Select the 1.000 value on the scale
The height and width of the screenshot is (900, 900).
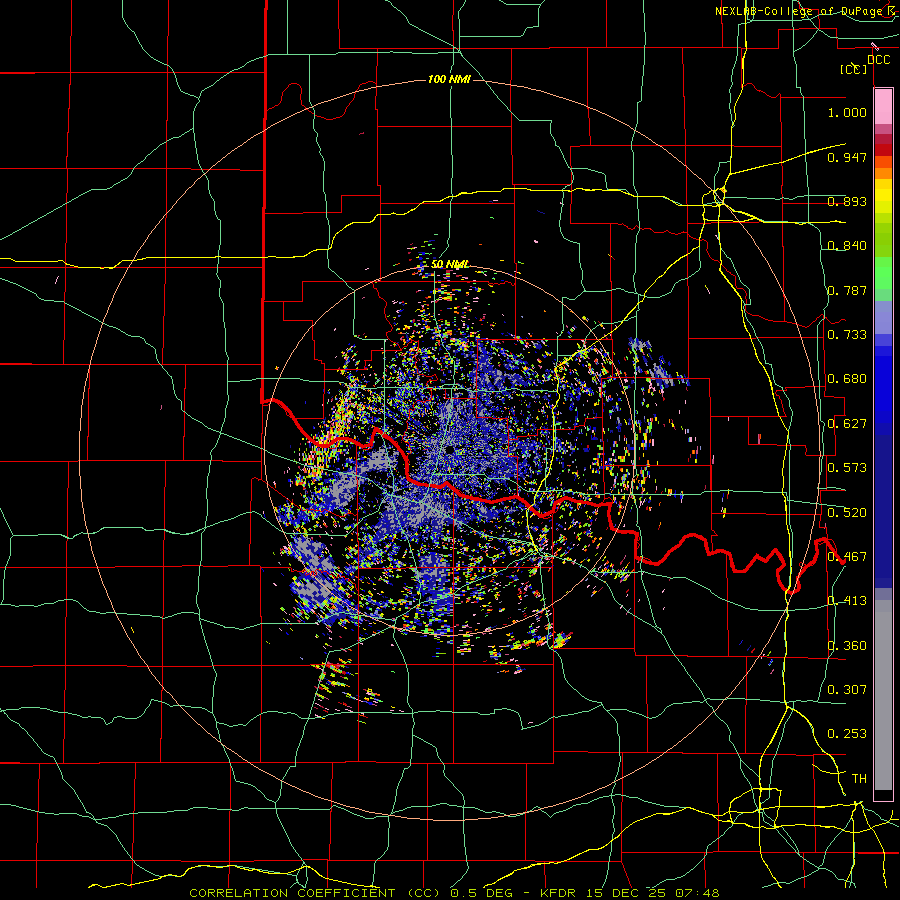point(847,112)
